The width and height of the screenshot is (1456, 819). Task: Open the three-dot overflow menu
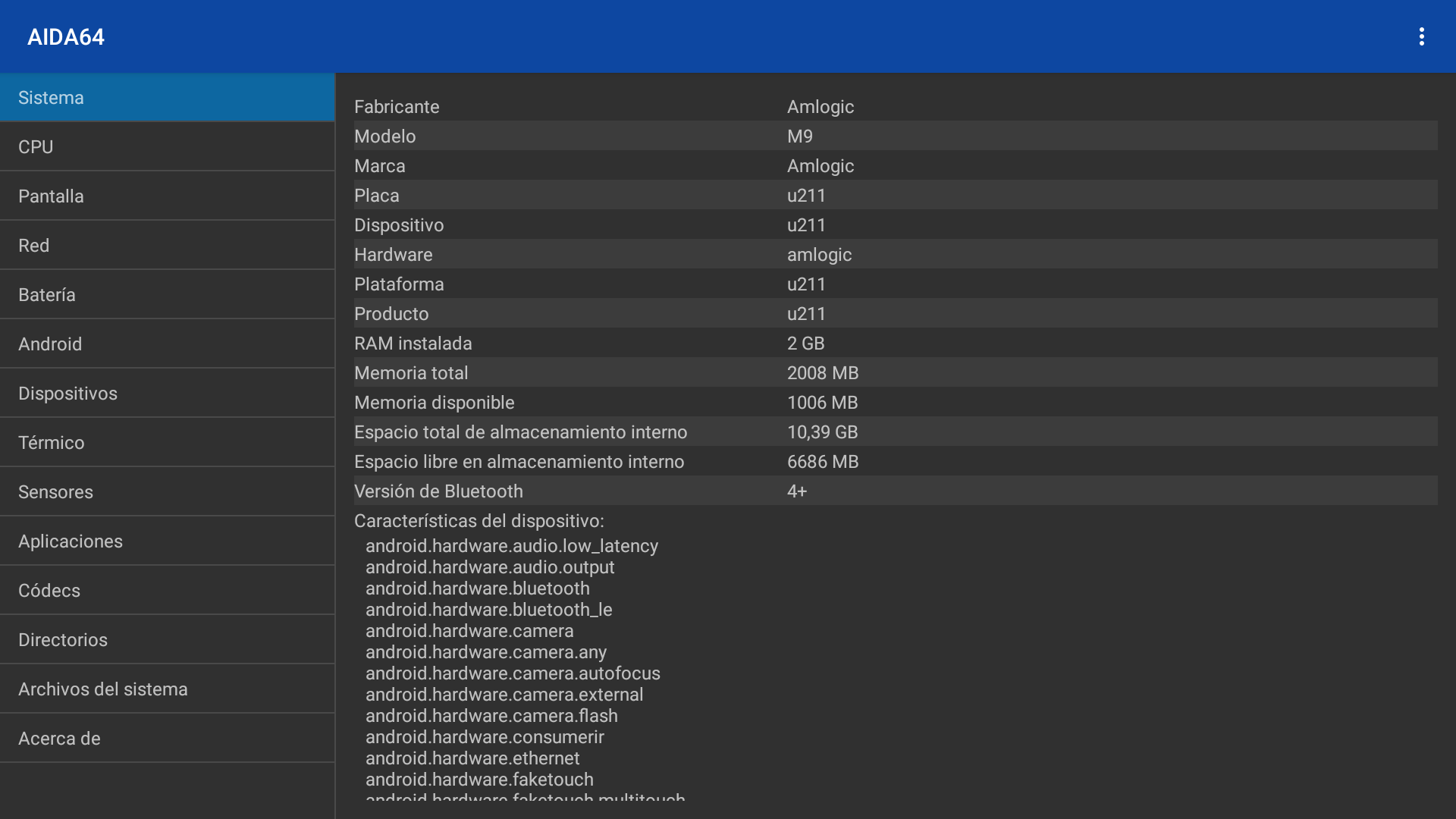(x=1421, y=36)
